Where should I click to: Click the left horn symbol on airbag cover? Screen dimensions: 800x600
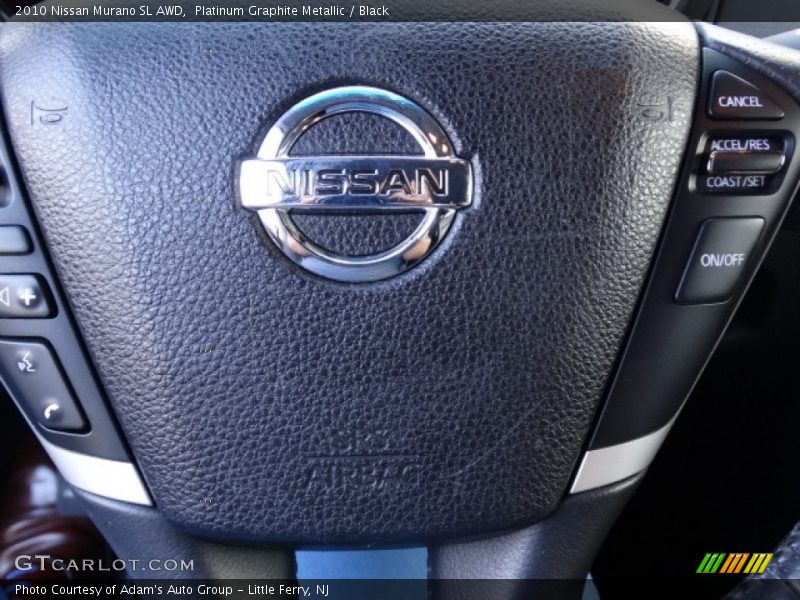[48, 113]
